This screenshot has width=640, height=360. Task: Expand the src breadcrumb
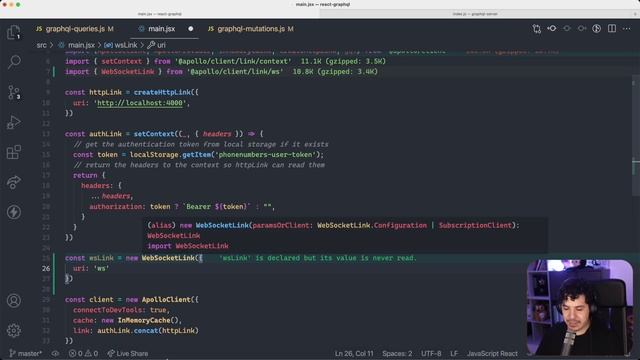42,45
